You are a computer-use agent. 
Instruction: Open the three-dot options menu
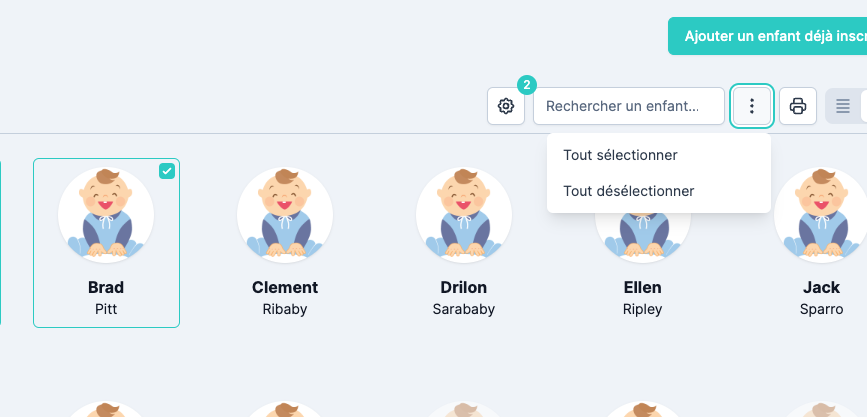pyautogui.click(x=752, y=106)
